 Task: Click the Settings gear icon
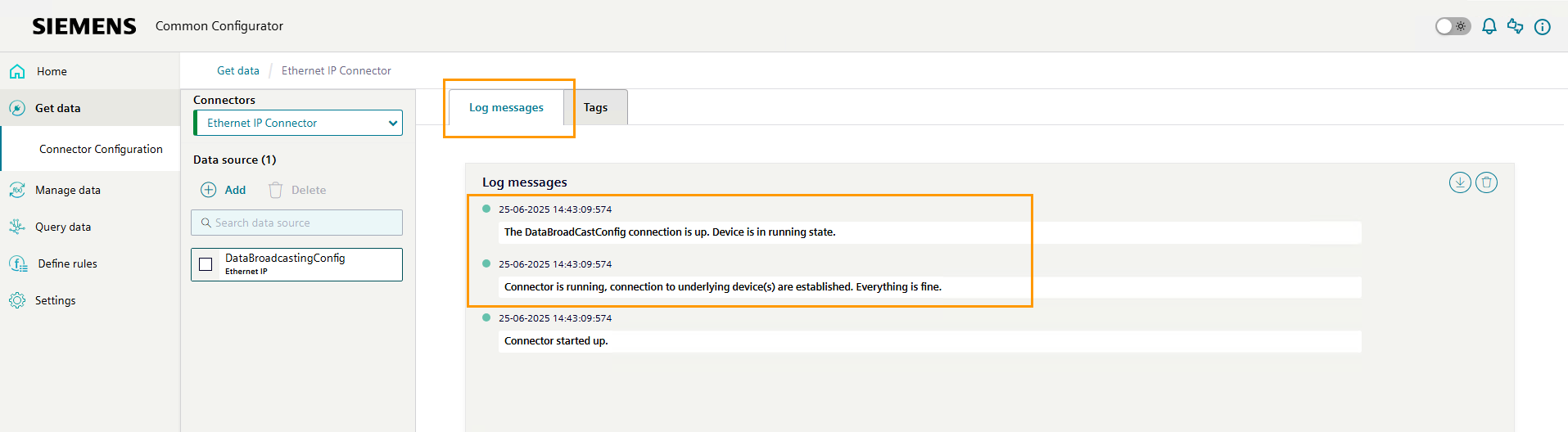[17, 300]
